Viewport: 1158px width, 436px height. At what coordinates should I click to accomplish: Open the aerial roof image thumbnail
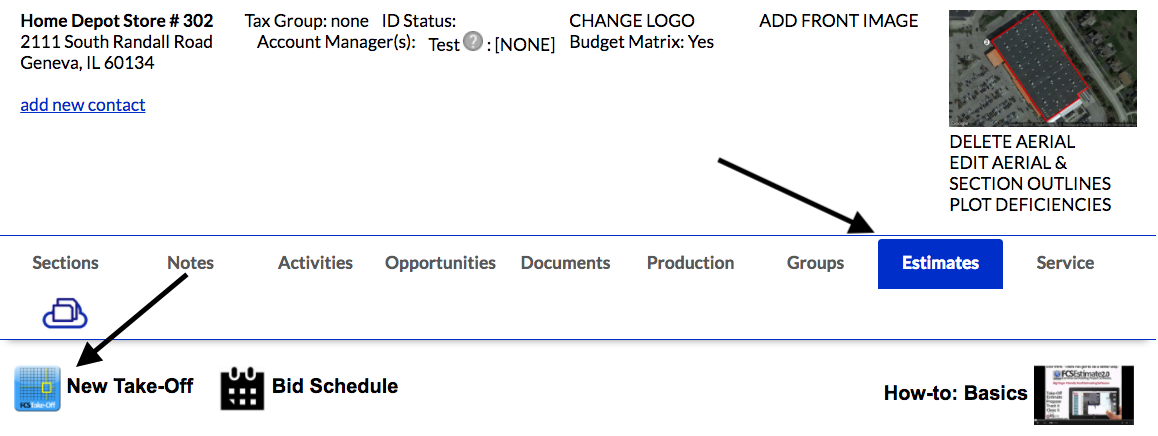pyautogui.click(x=1042, y=69)
